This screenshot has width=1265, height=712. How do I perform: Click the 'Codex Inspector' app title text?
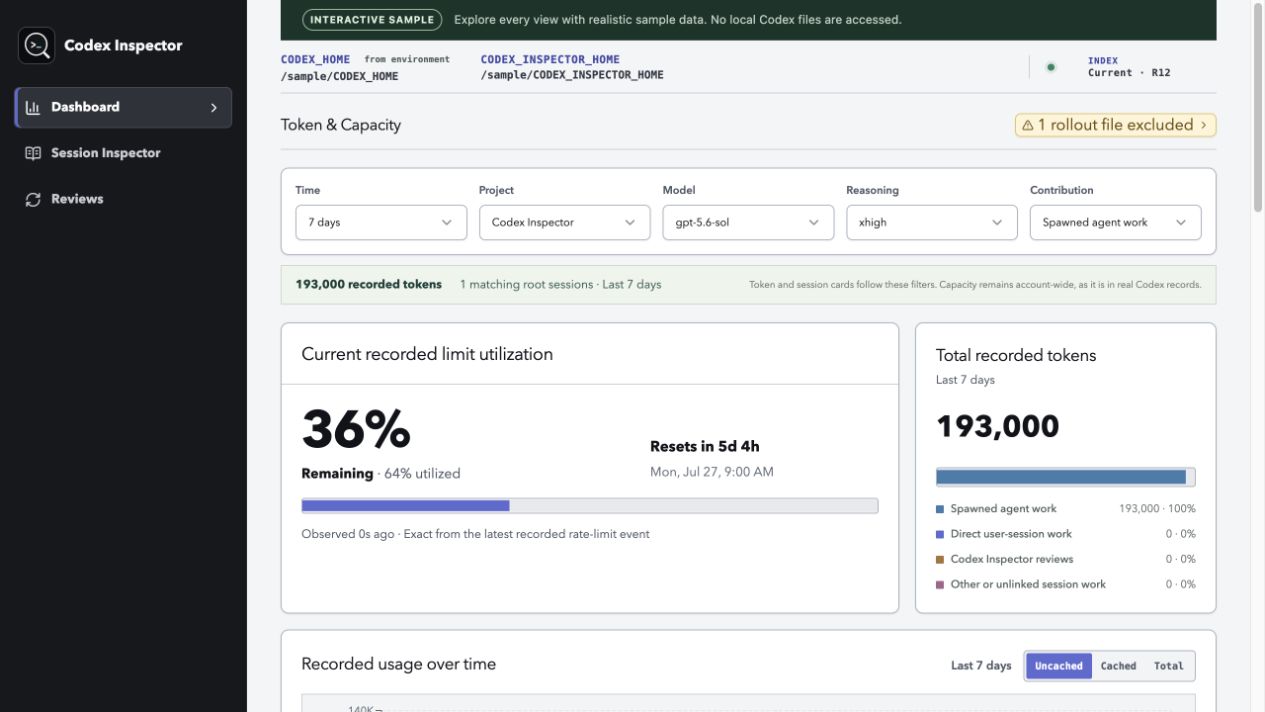click(123, 45)
